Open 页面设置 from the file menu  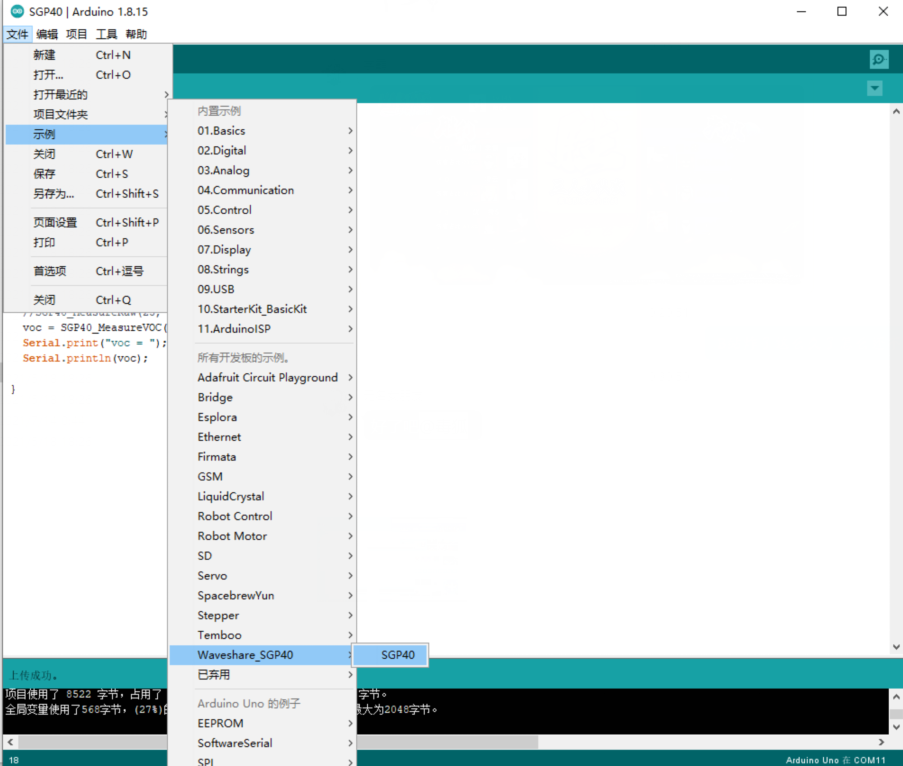[86, 222]
